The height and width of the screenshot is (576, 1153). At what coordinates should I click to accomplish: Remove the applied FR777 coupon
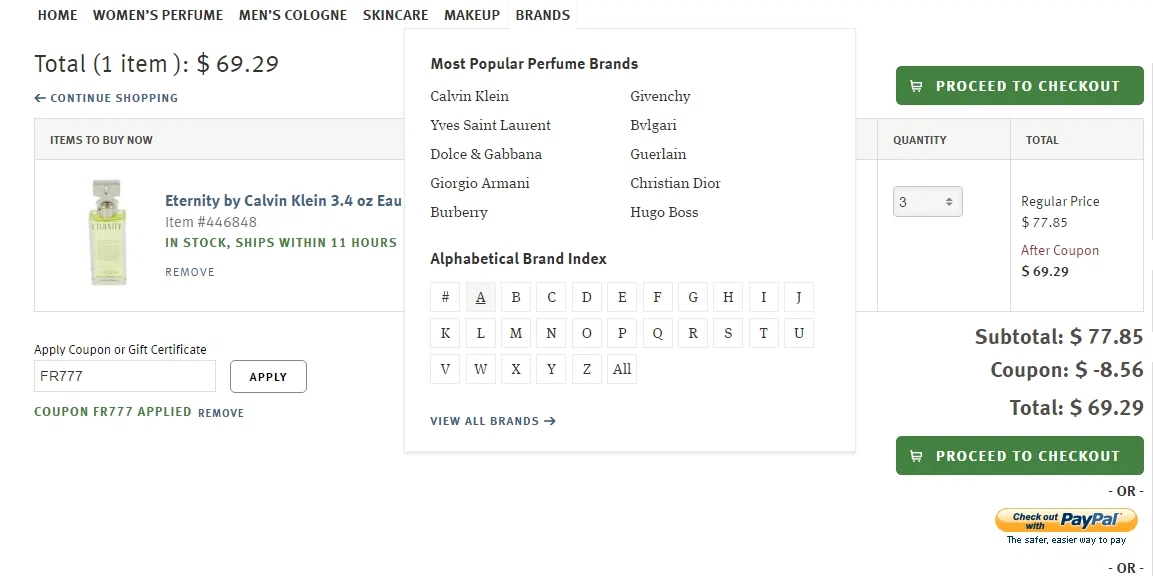pos(221,413)
